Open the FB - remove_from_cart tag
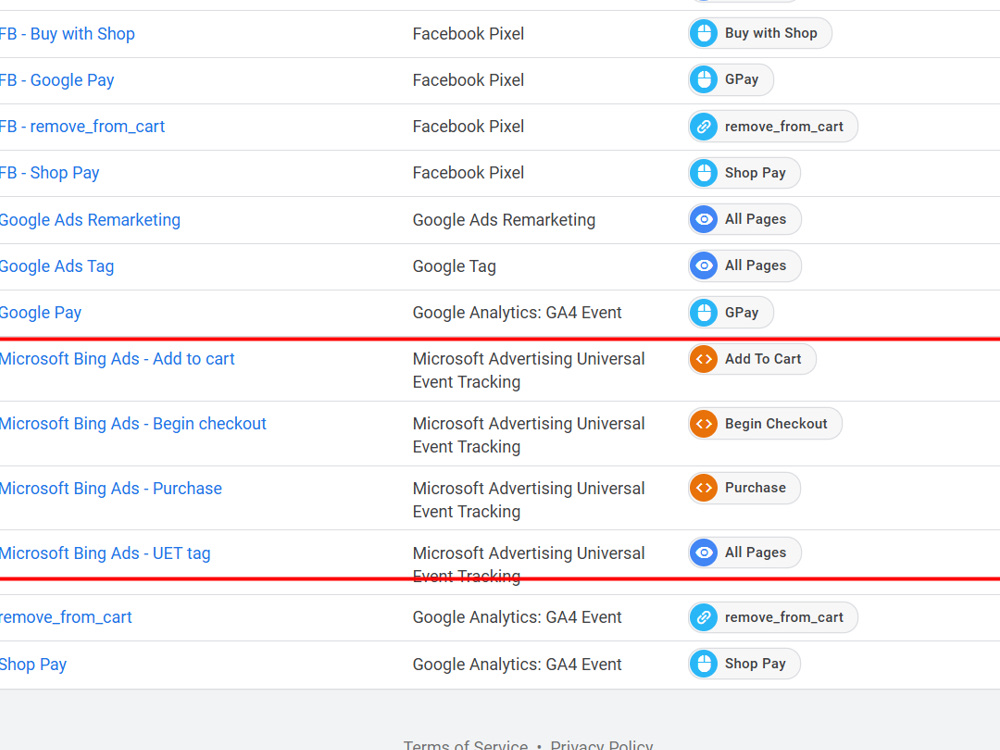 (82, 126)
